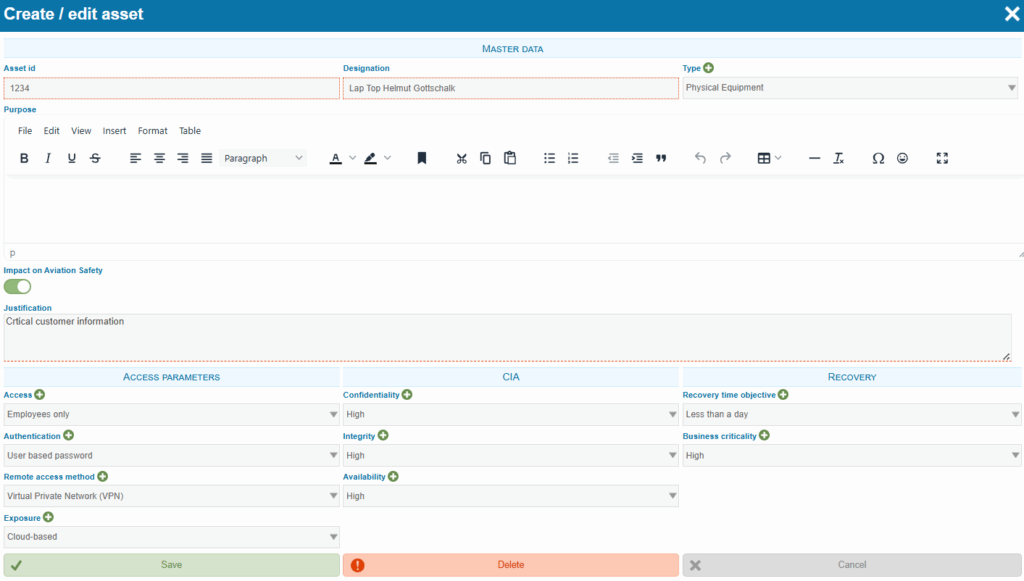This screenshot has height=581, width=1024.
Task: Click the Delete button
Action: (510, 565)
